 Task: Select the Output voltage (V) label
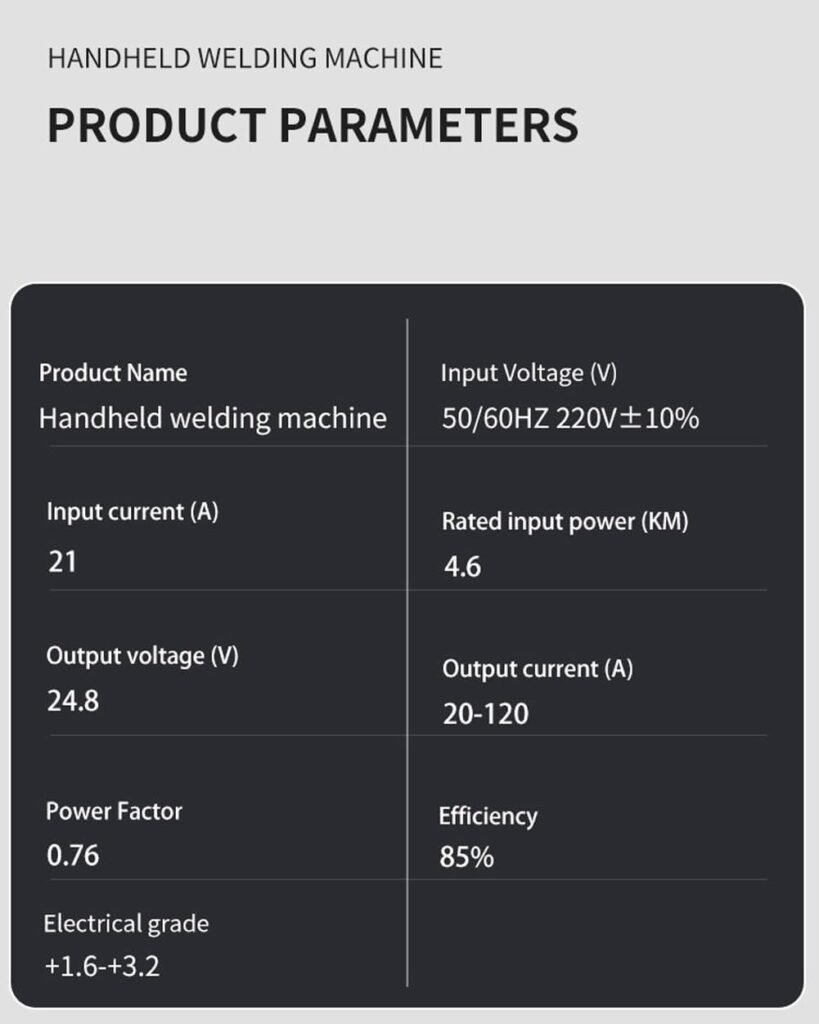tap(142, 656)
